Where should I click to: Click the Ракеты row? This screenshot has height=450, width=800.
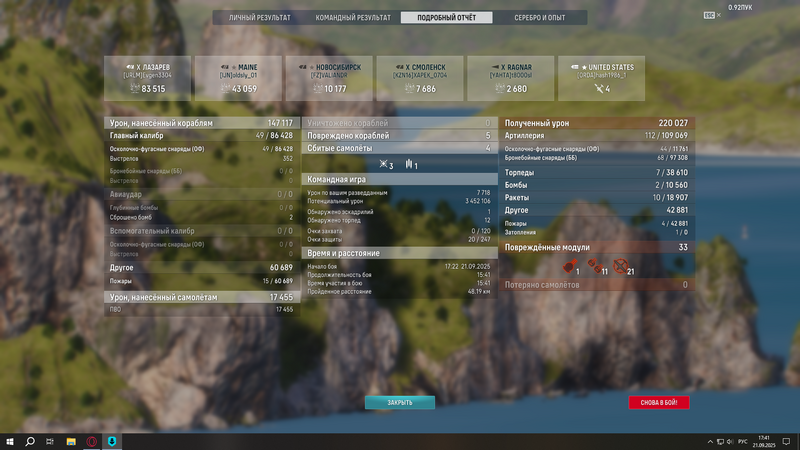tap(597, 197)
